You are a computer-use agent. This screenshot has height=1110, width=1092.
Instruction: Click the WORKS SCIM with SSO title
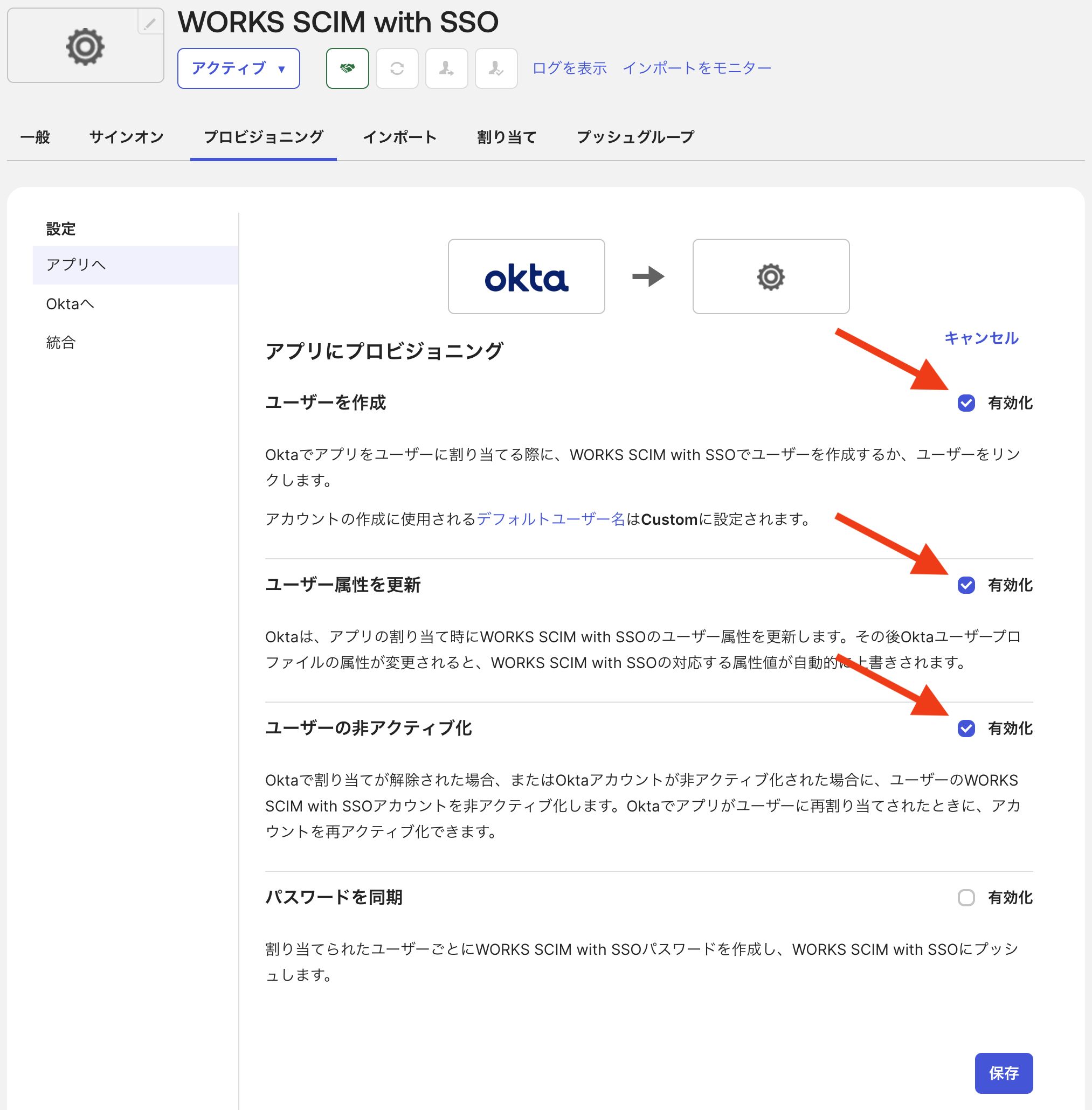click(x=338, y=22)
